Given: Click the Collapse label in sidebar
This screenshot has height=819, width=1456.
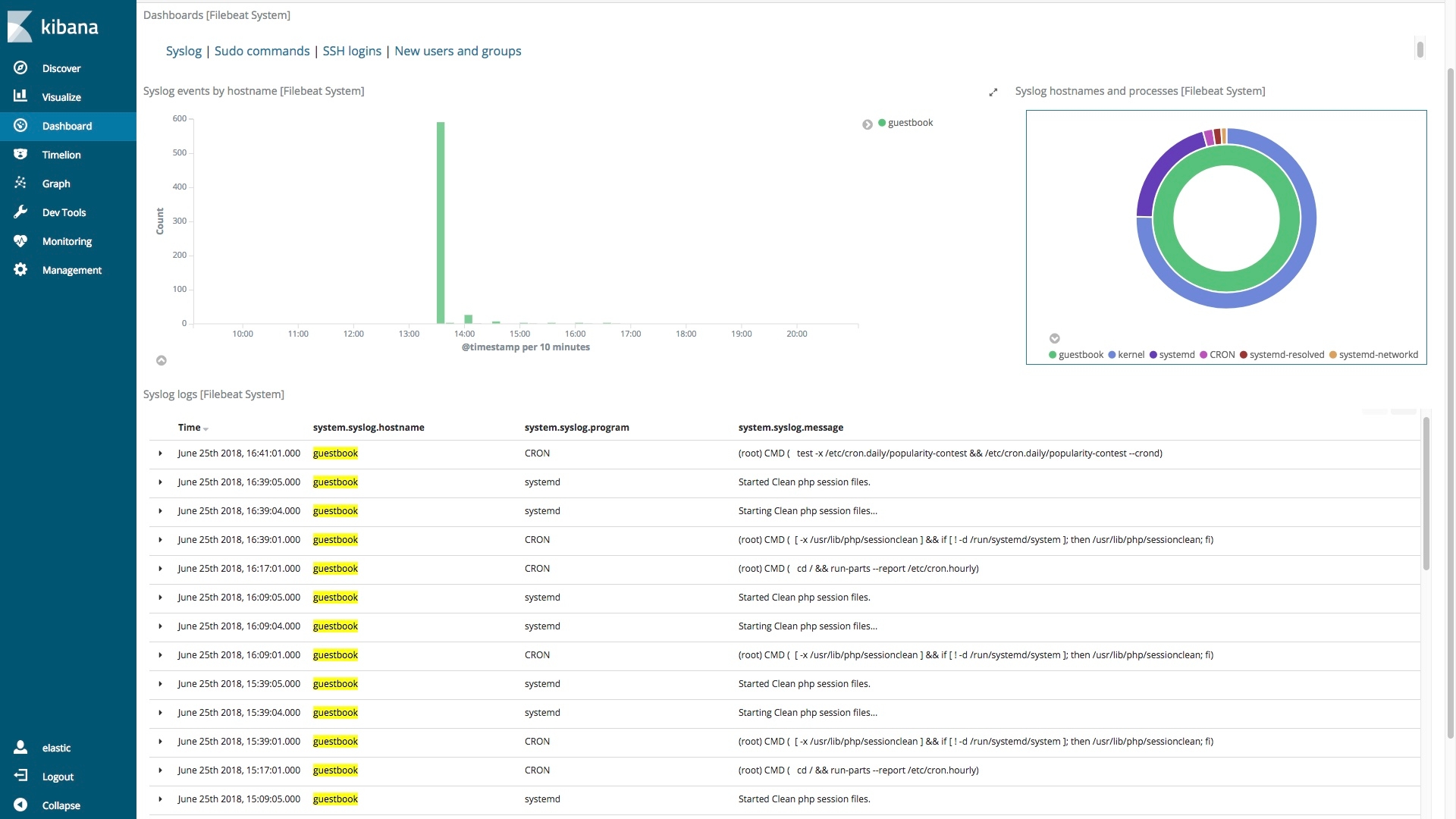Looking at the screenshot, I should (61, 805).
